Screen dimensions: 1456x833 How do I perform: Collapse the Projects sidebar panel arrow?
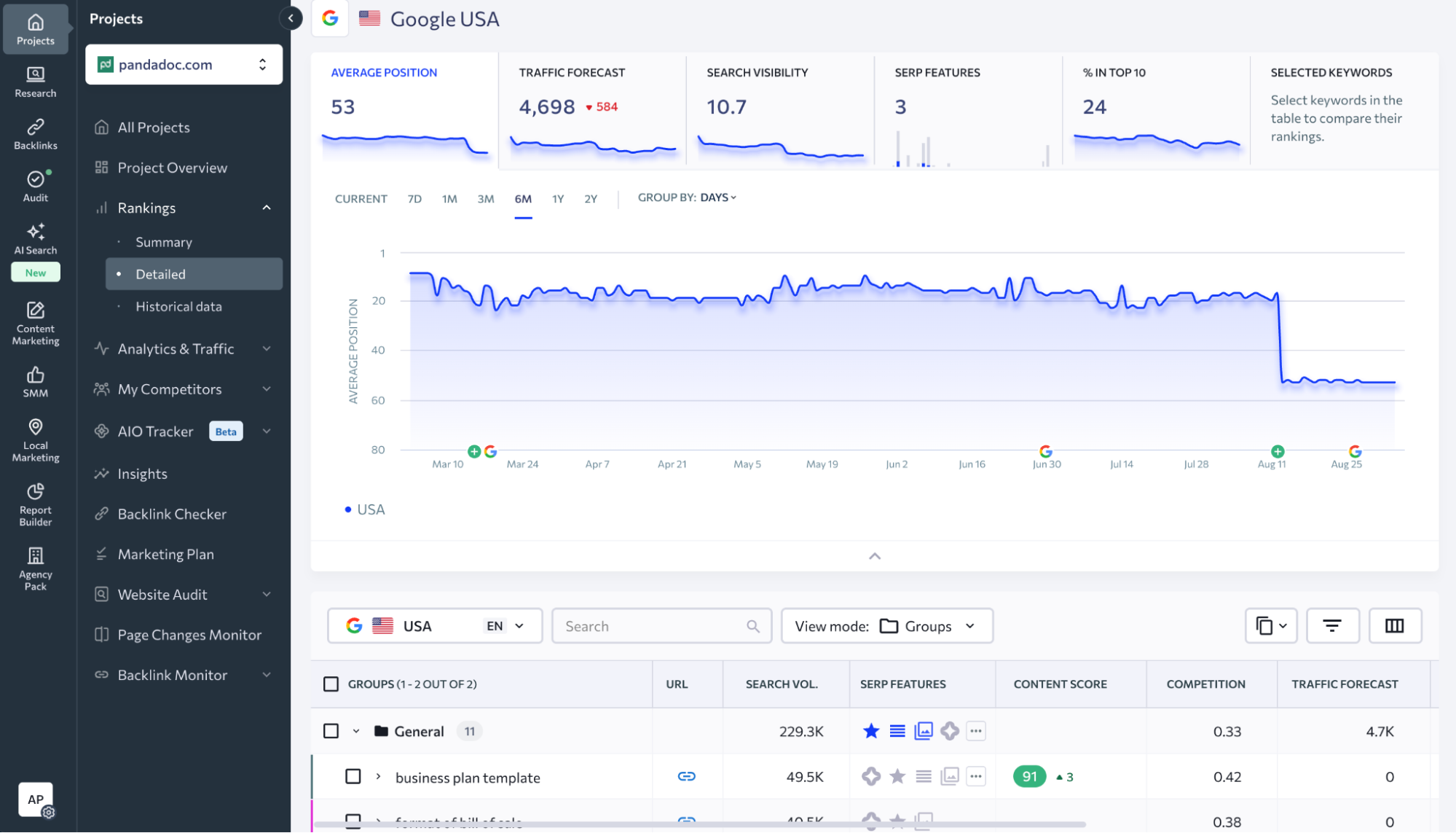291,18
